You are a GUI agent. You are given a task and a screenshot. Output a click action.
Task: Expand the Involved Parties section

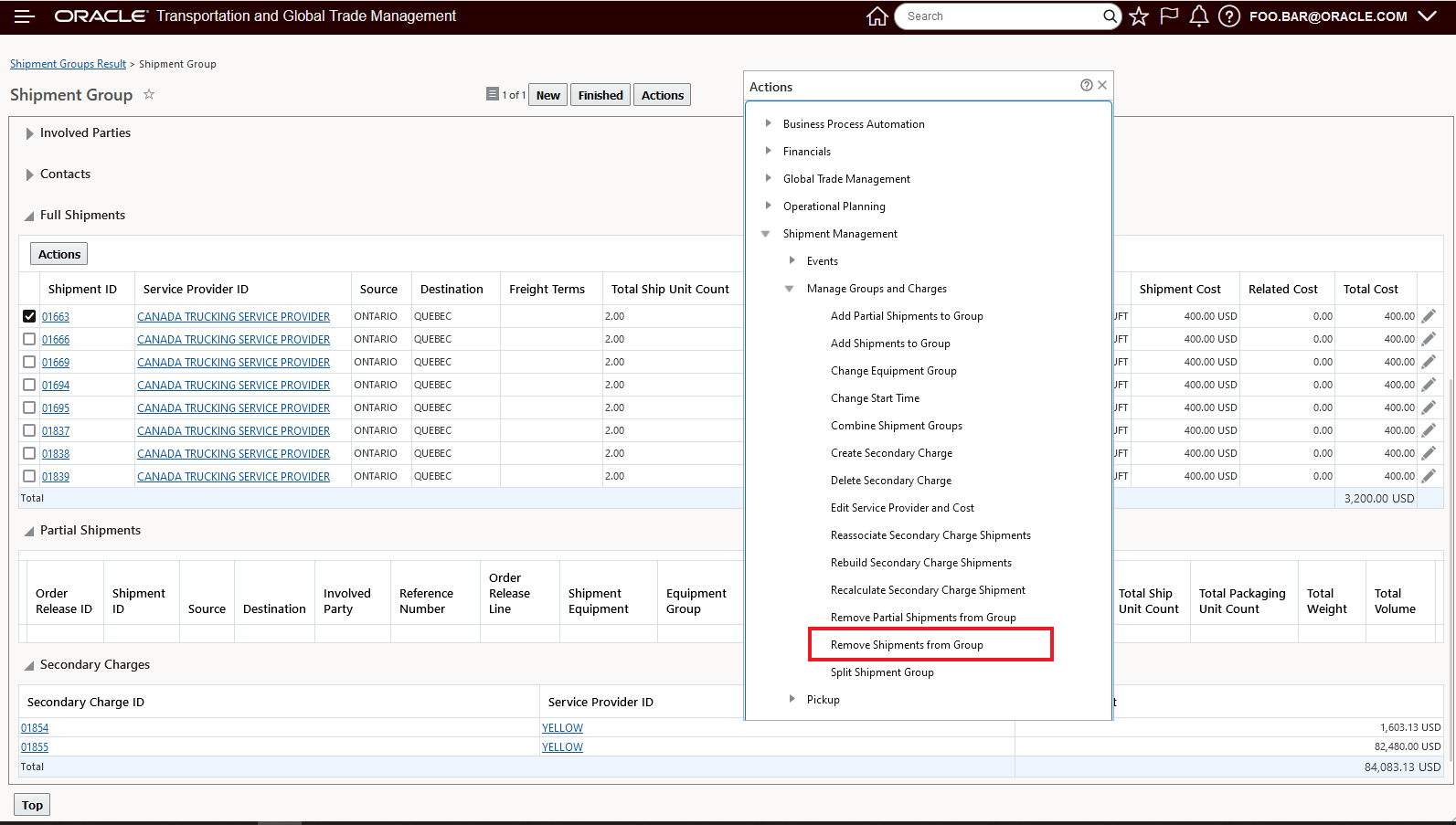point(30,133)
